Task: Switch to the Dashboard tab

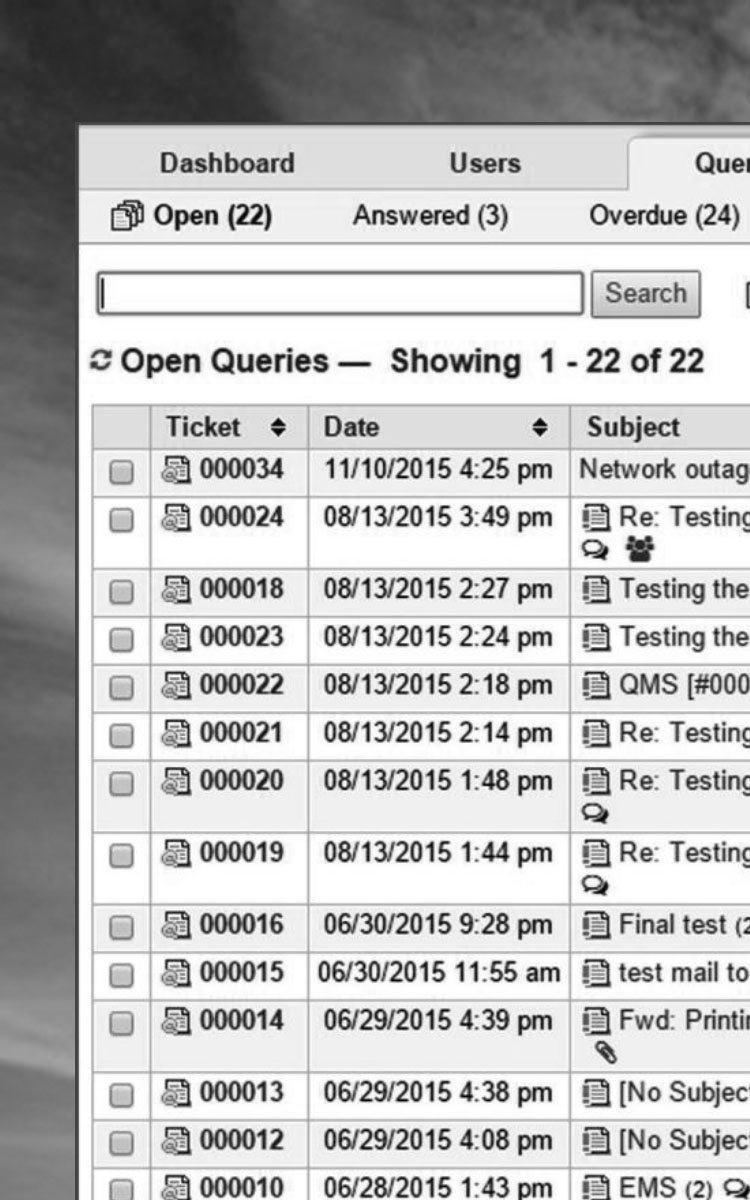Action: pos(227,163)
